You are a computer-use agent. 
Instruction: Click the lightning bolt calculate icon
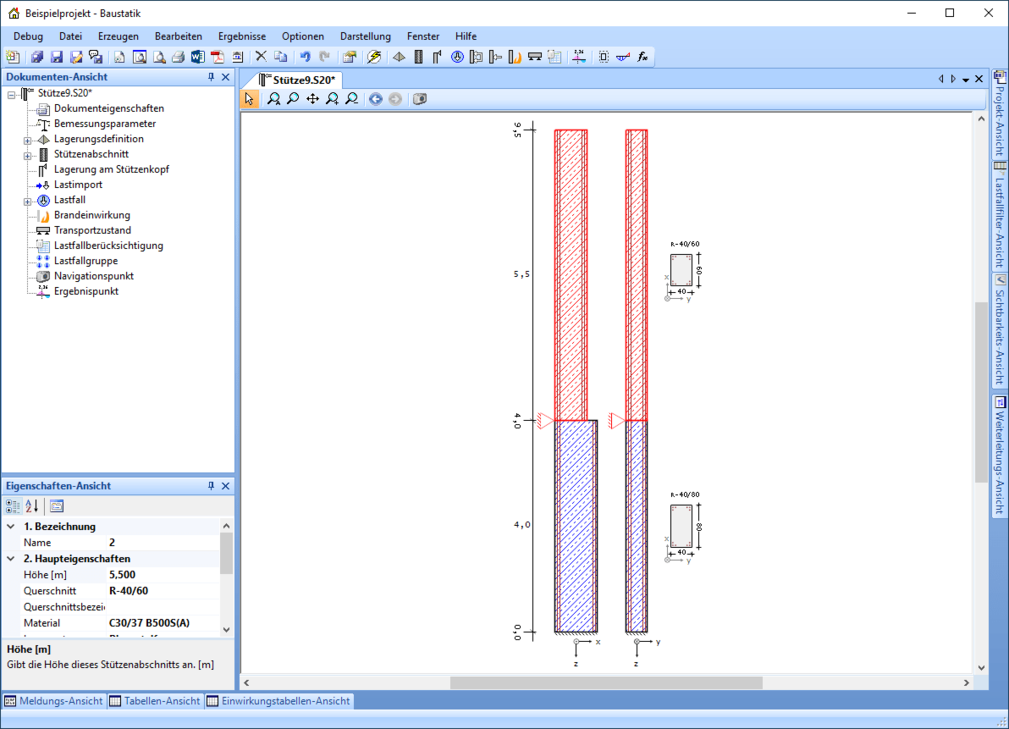(x=374, y=57)
